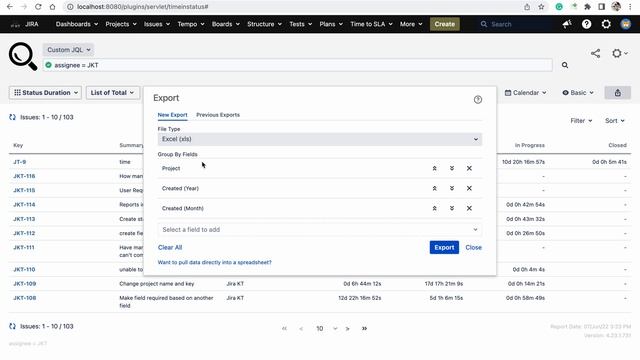Open issue JT-9
Viewport: 640px width, 360px height.
20,162
